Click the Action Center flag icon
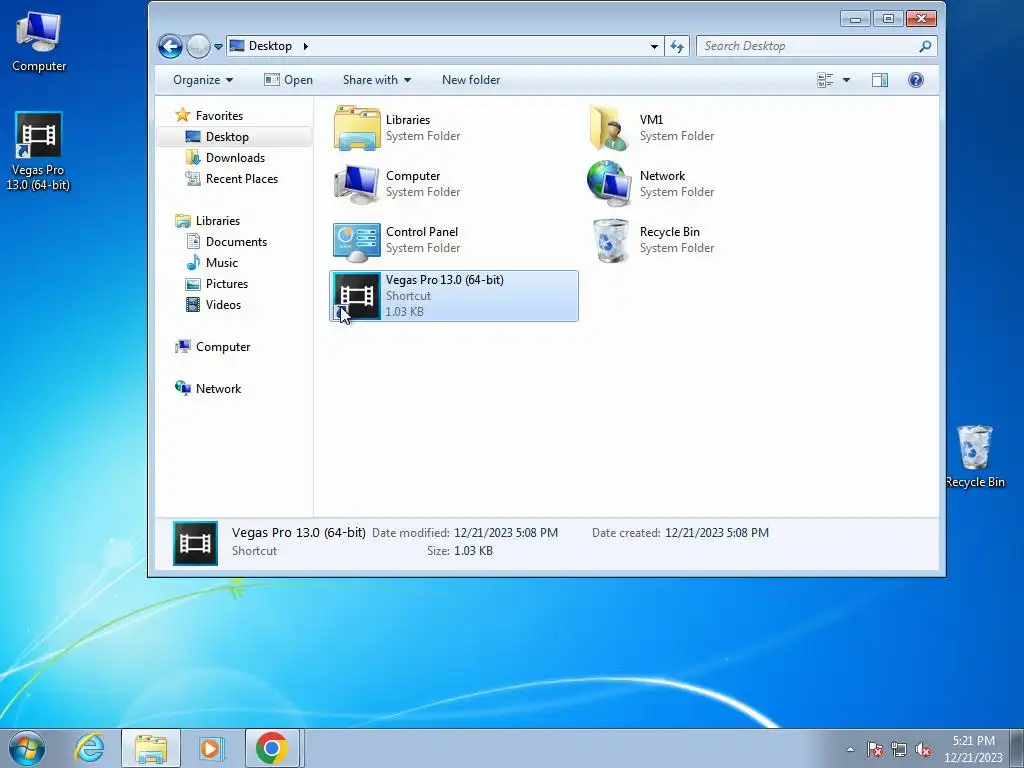 tap(875, 749)
